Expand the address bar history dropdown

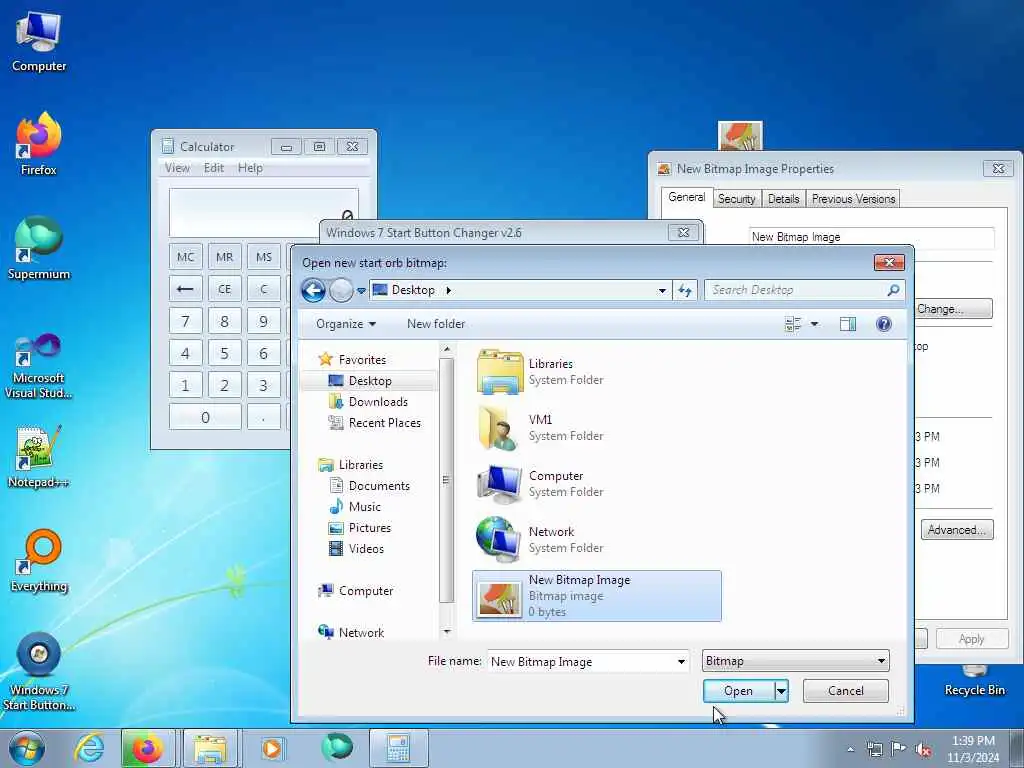[662, 291]
